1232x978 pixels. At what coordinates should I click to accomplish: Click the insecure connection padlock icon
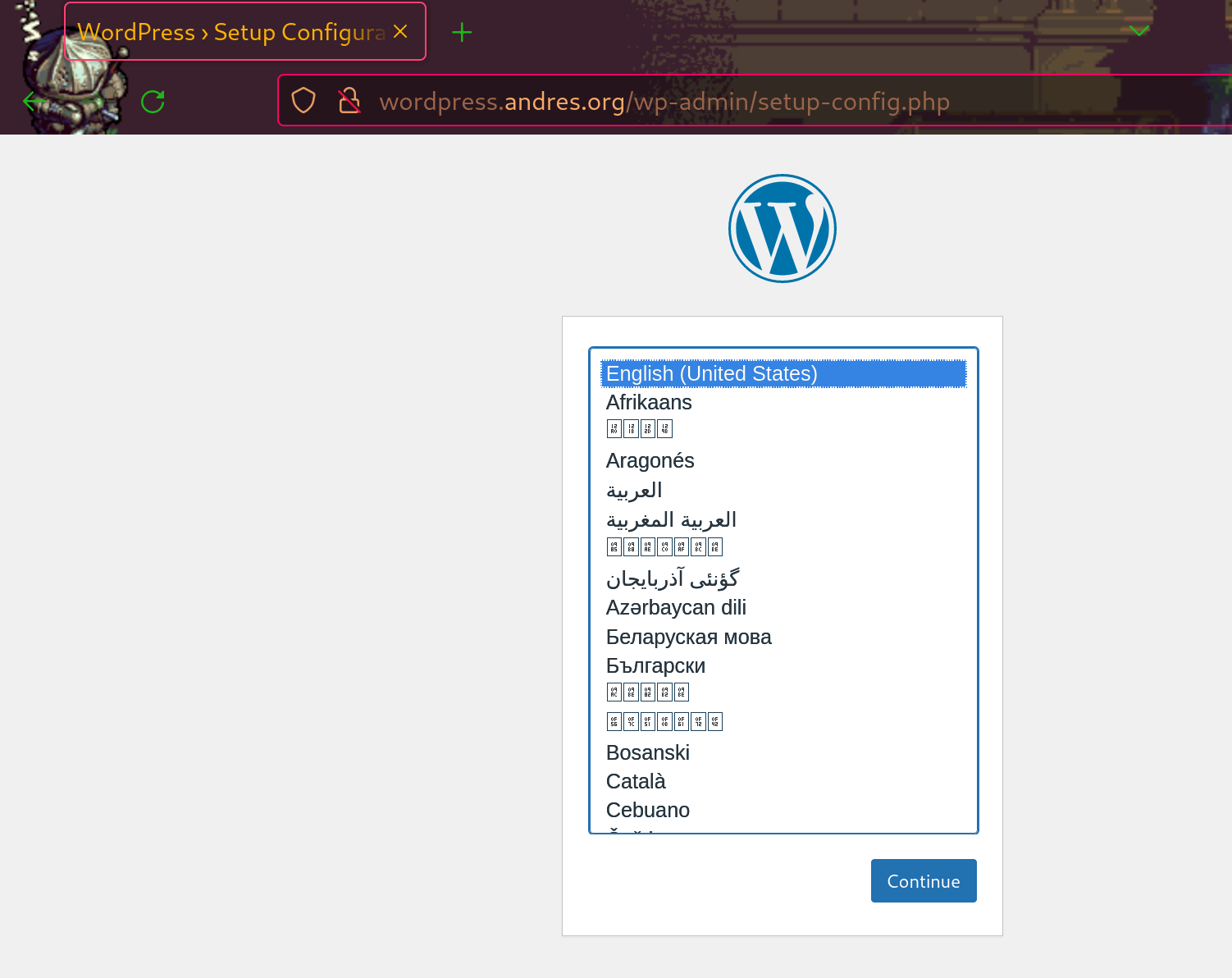349,101
